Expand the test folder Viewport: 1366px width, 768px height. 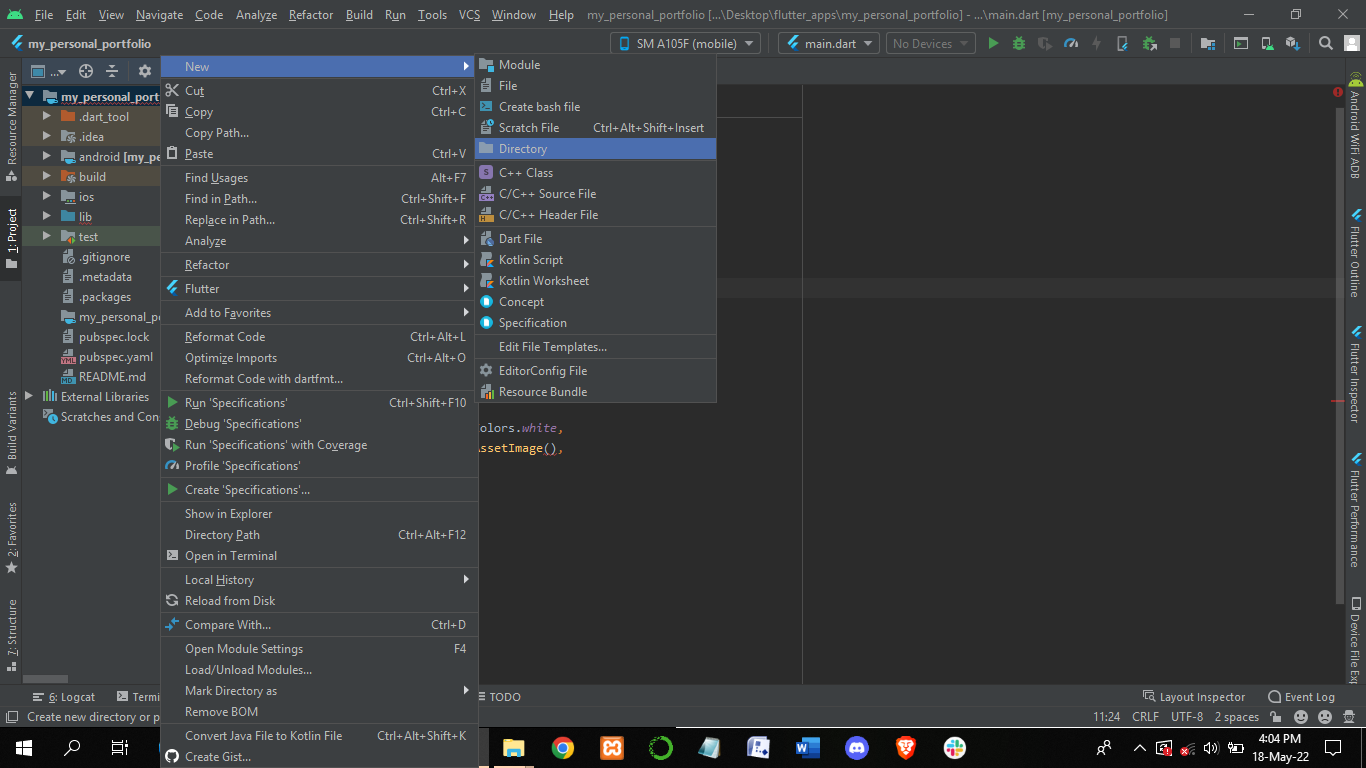[46, 237]
